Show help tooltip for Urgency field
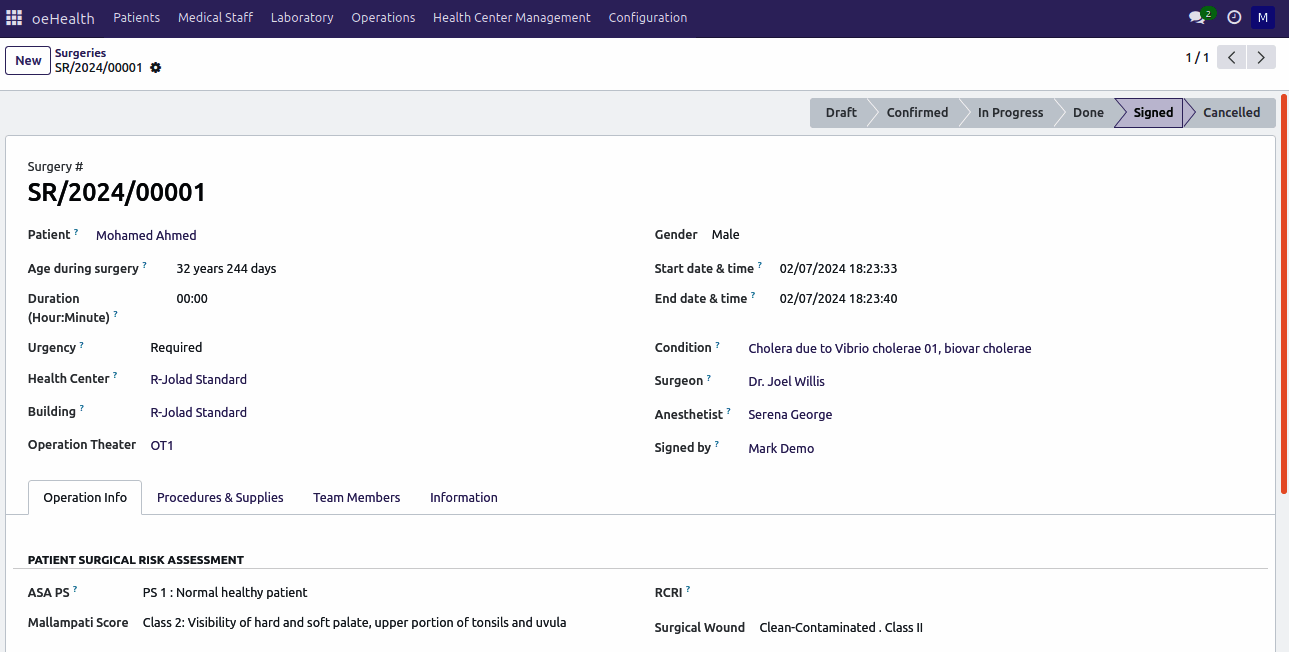The image size is (1289, 652). (x=82, y=345)
